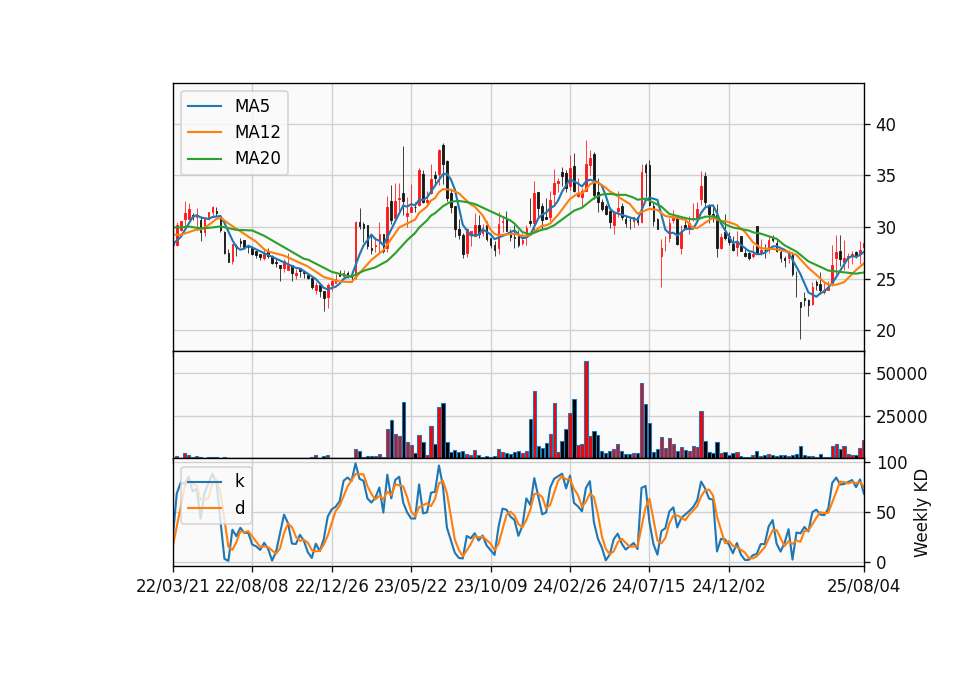
Task: Click the 22/03/21 date tick label
Action: tap(173, 586)
